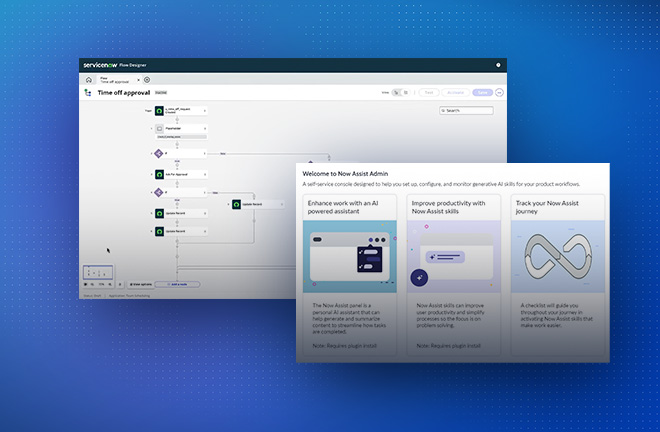Save the flow with the Save button
This screenshot has height=432, width=660.
click(482, 93)
